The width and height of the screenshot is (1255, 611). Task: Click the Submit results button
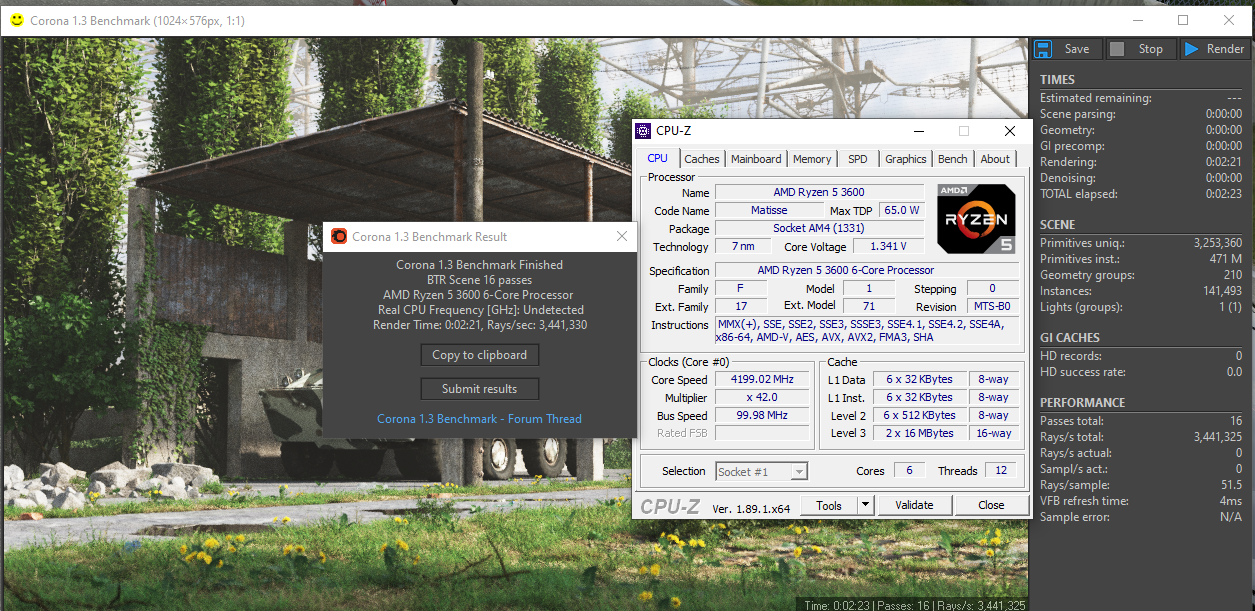(x=480, y=389)
